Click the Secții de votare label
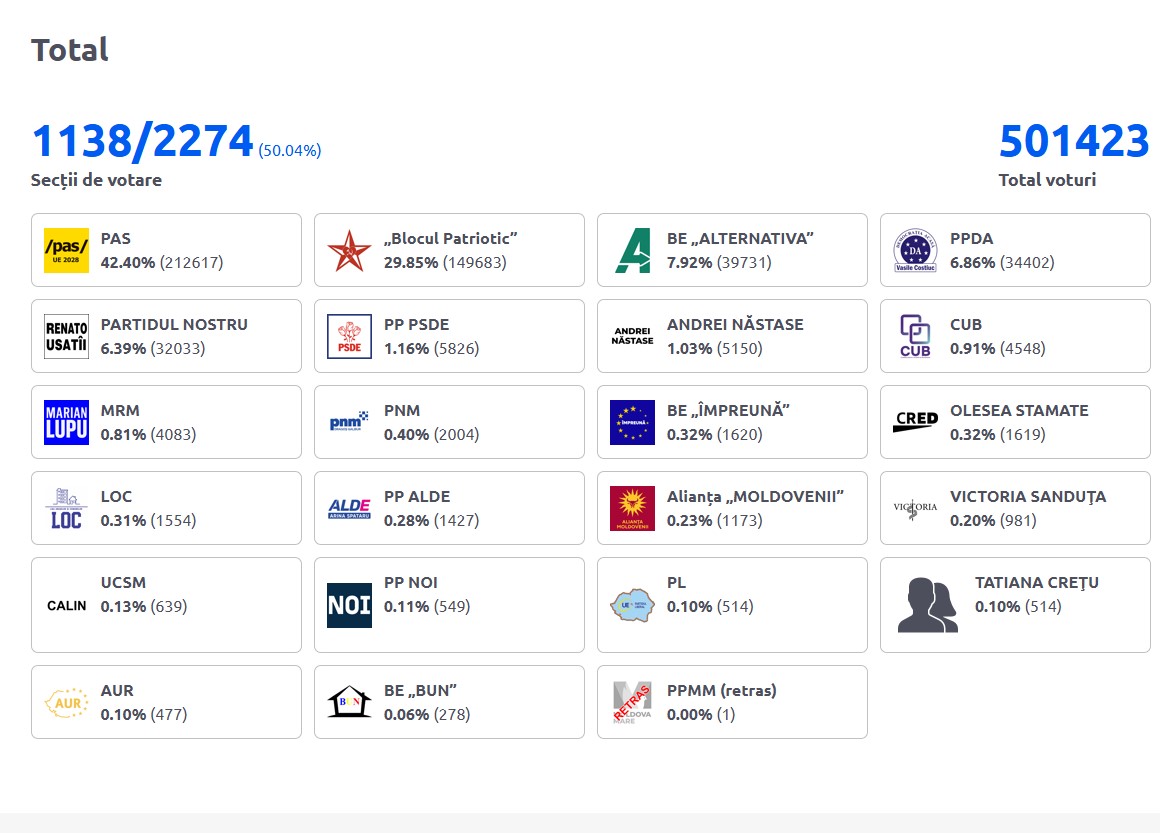 click(96, 180)
